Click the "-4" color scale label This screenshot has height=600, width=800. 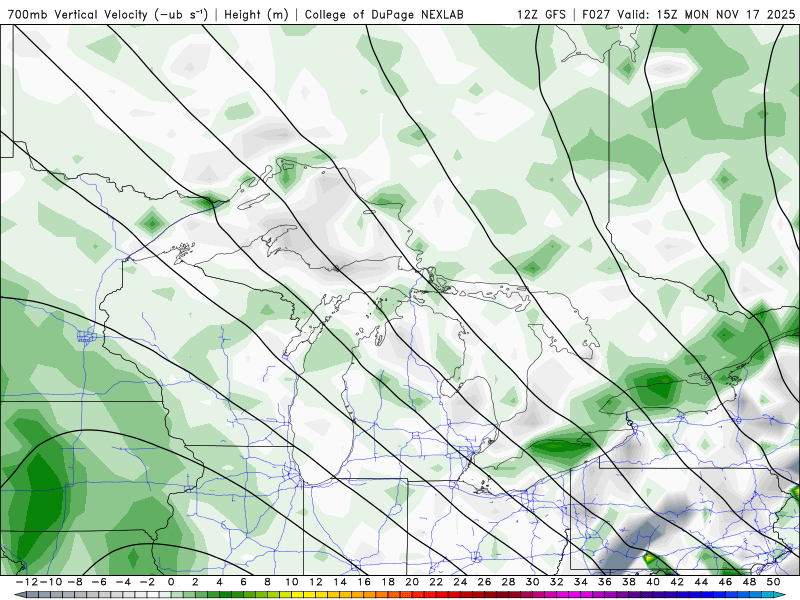123,582
